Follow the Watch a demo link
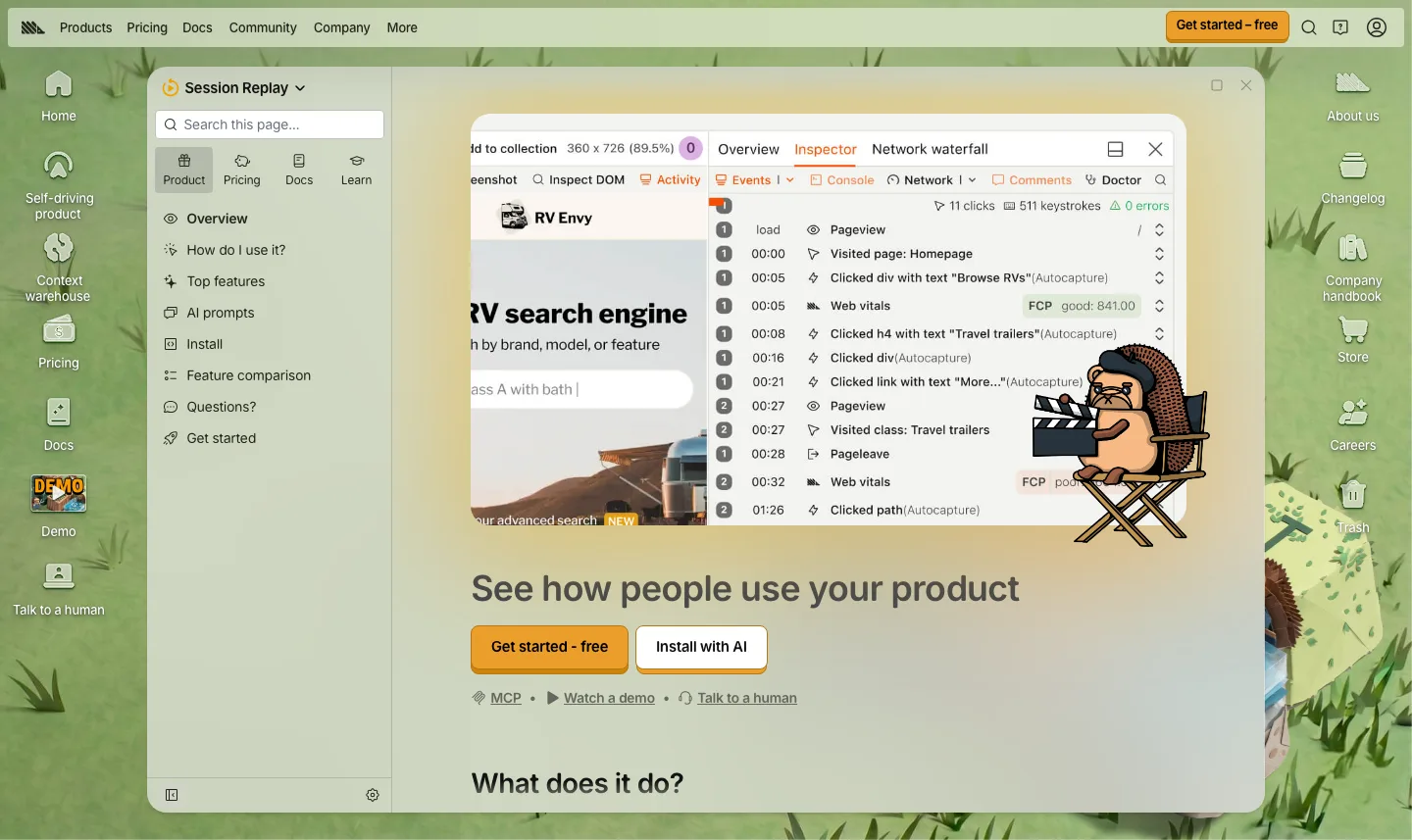This screenshot has height=840, width=1412. pyautogui.click(x=609, y=698)
